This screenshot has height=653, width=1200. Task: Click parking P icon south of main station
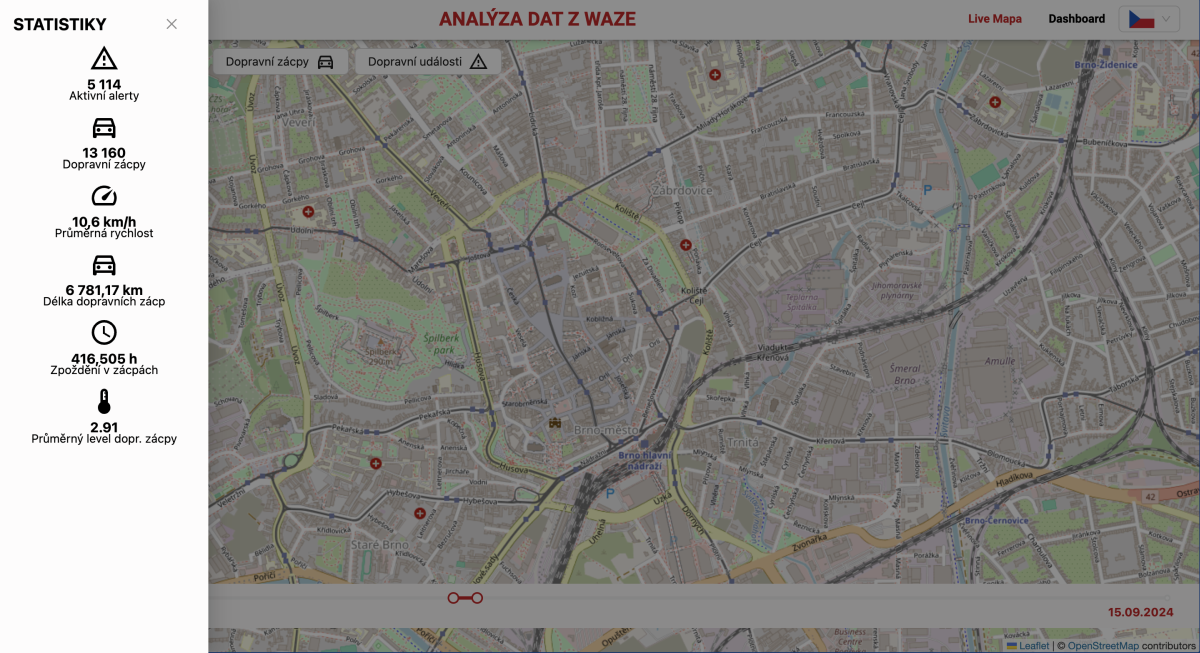(x=610, y=493)
